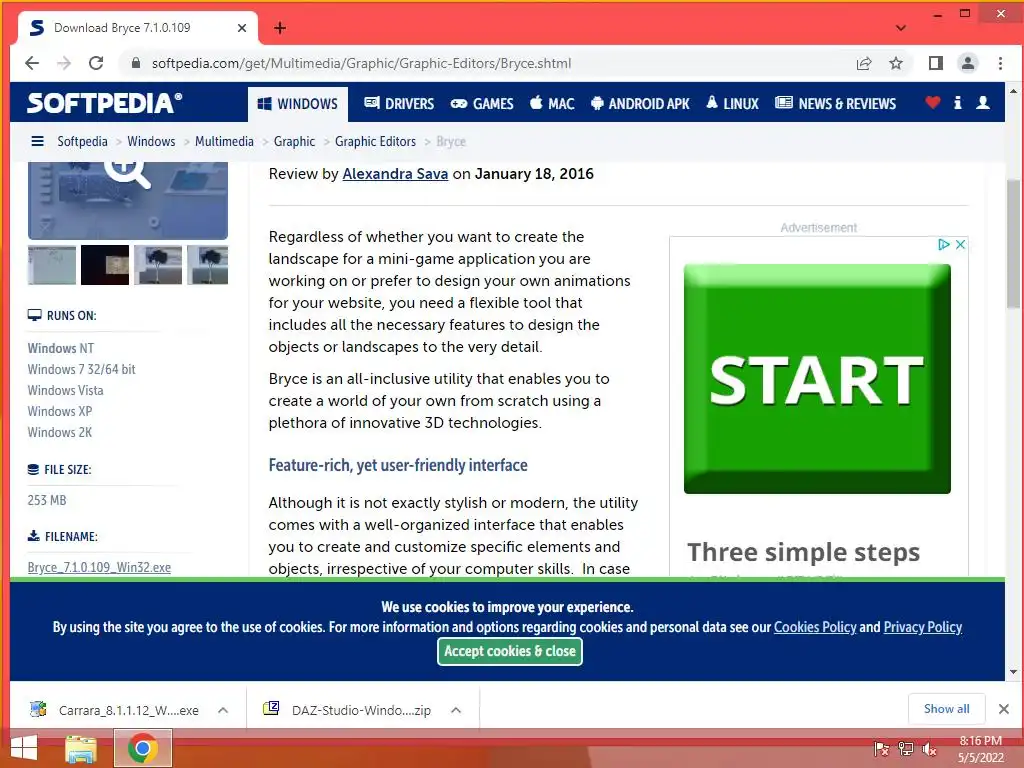Open the Drivers section
Viewport: 1024px width, 768px height.
(x=399, y=104)
